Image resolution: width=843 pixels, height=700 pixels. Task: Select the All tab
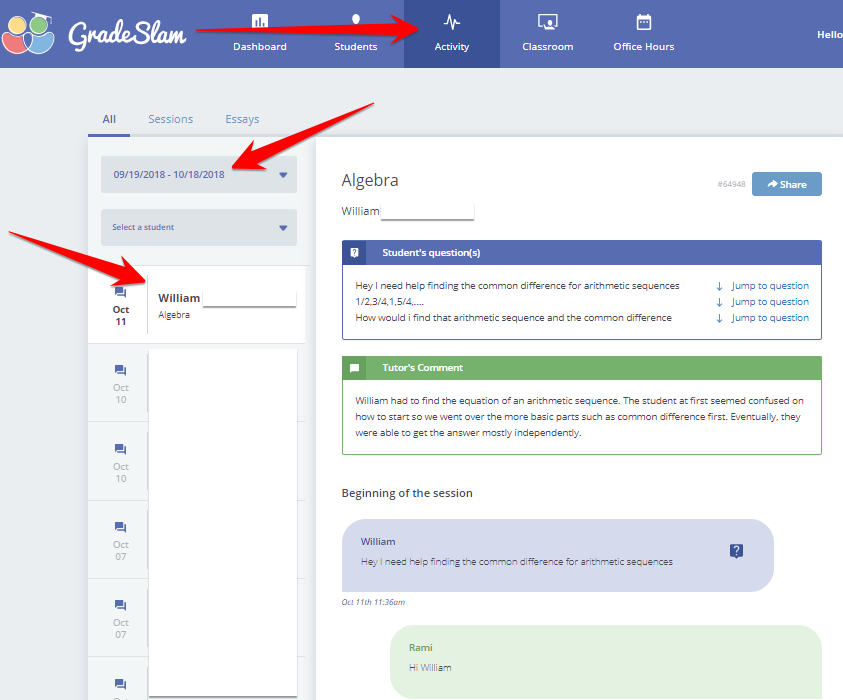(109, 119)
